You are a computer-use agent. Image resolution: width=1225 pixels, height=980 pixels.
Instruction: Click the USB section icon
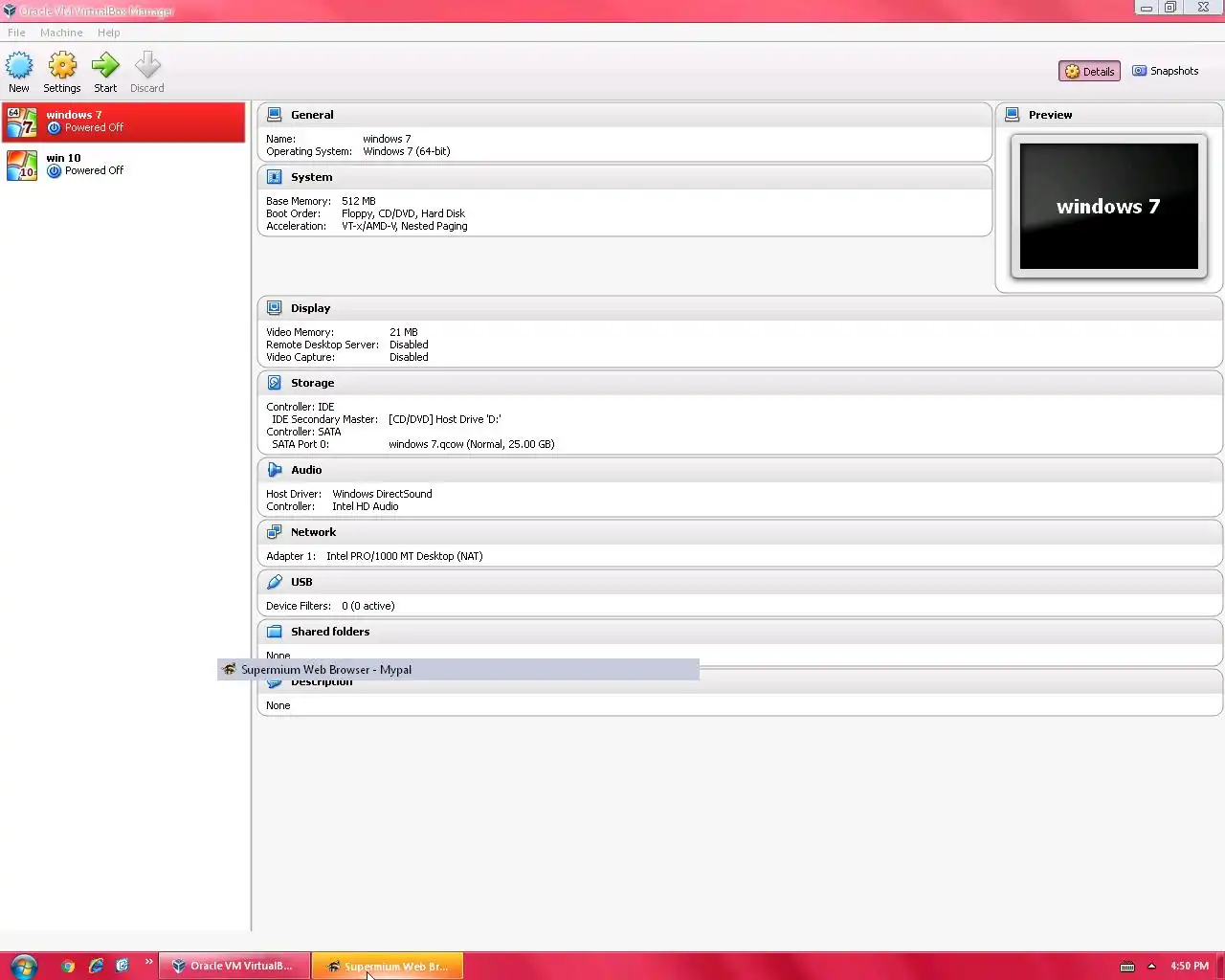coord(275,582)
